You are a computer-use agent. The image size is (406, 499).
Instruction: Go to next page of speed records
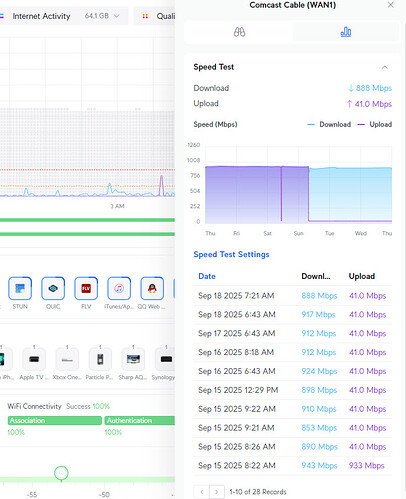click(217, 492)
